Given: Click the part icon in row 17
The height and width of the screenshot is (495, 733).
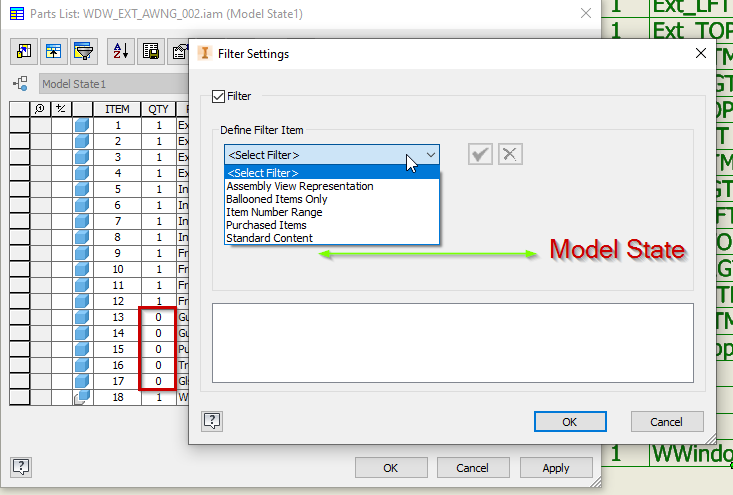Looking at the screenshot, I should pos(82,381).
